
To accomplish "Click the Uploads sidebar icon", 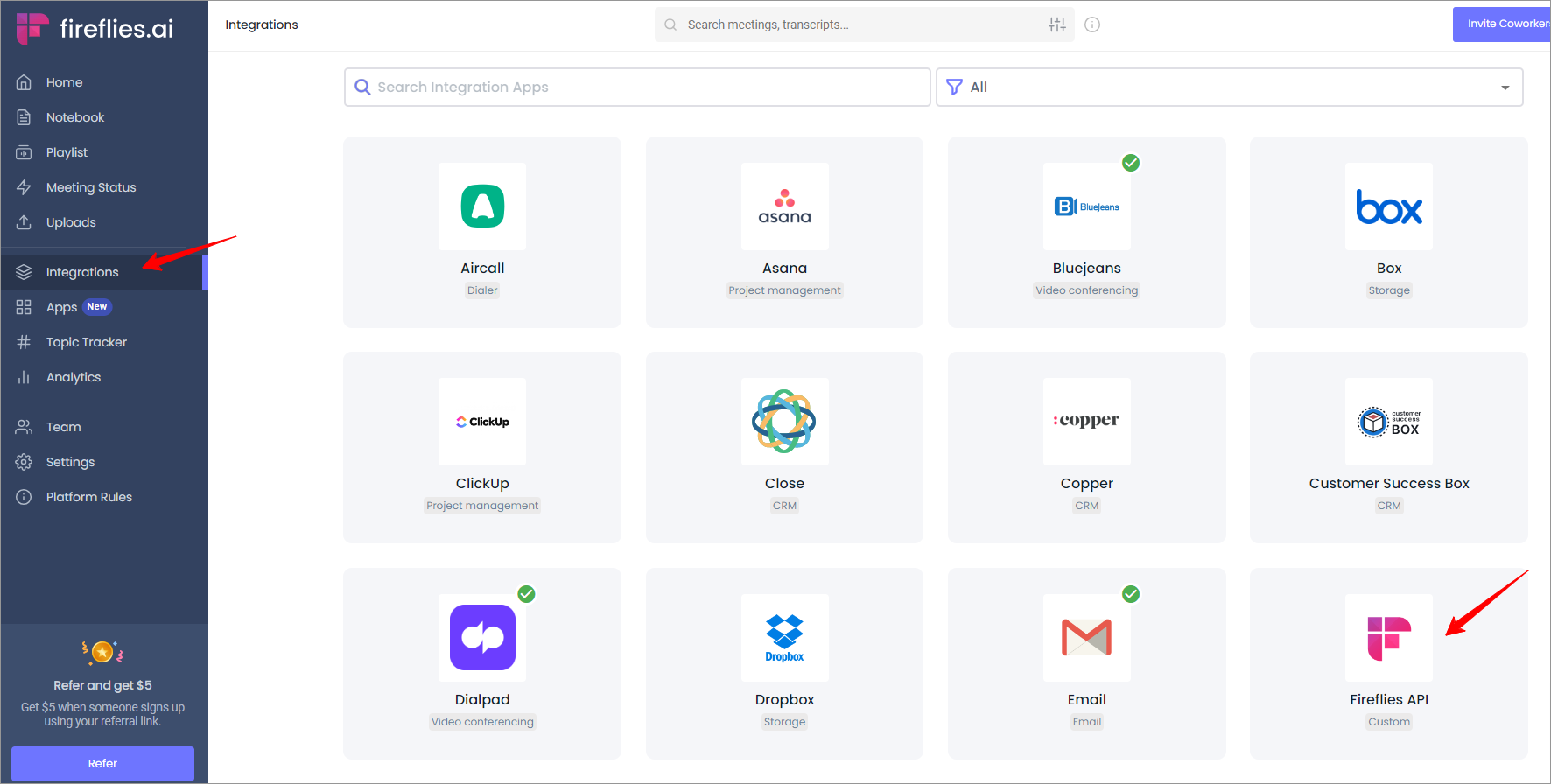I will [24, 222].
